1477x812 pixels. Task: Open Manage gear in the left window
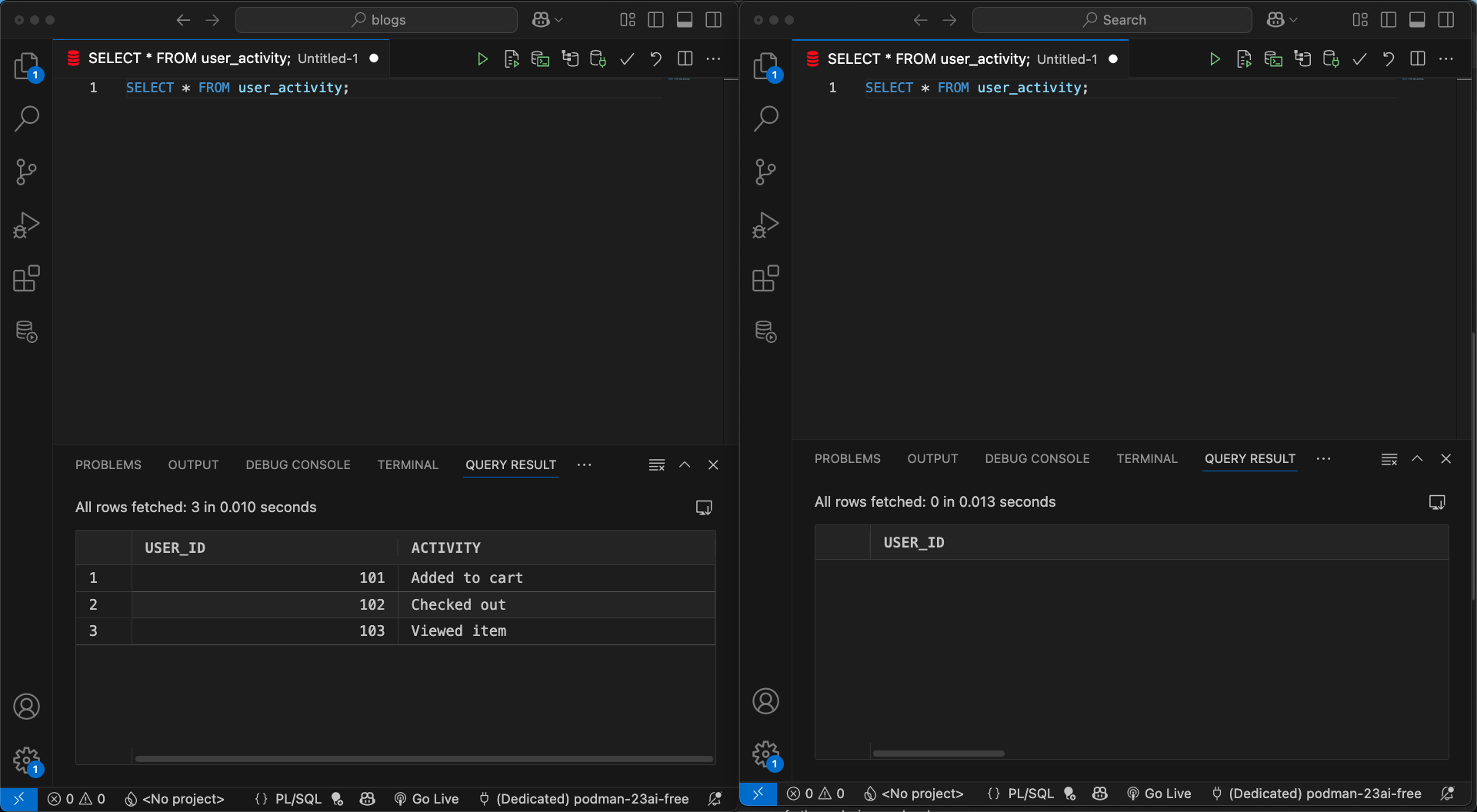pos(27,760)
